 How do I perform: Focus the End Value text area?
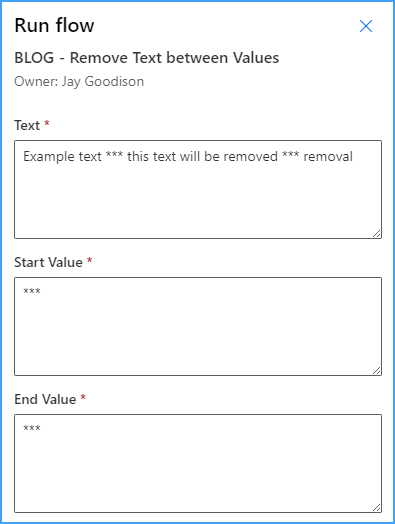click(x=198, y=464)
